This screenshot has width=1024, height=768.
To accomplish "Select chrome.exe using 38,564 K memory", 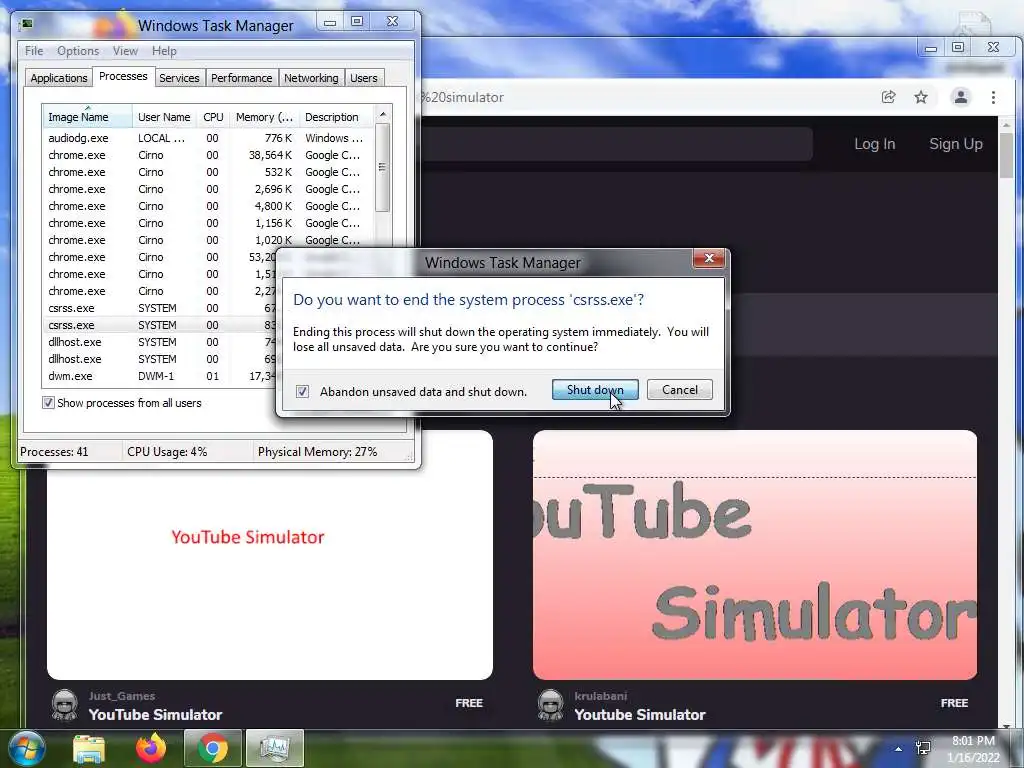I will (x=208, y=155).
